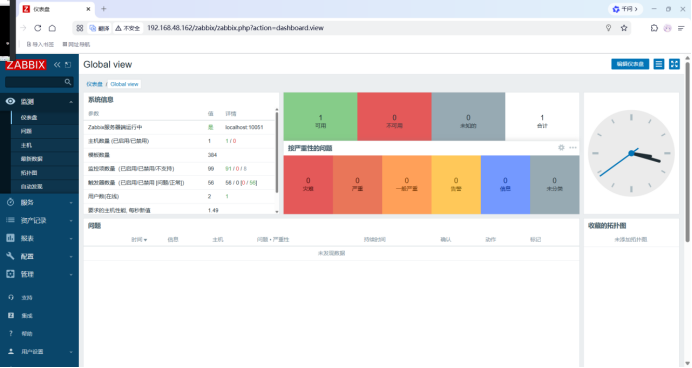Image resolution: width=692 pixels, height=368 pixels.
Task: Click the question mark icon for 帮助
Action: pyautogui.click(x=11, y=334)
